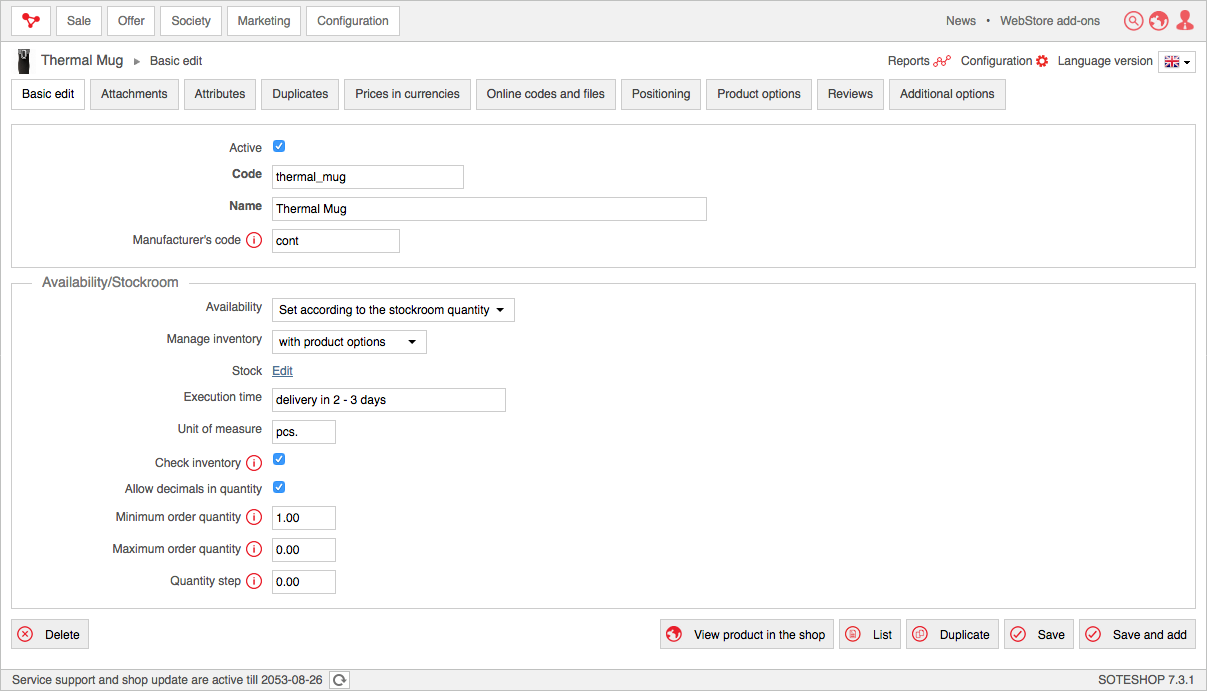This screenshot has width=1207, height=691.
Task: Click the Duplicate button
Action: 952,634
